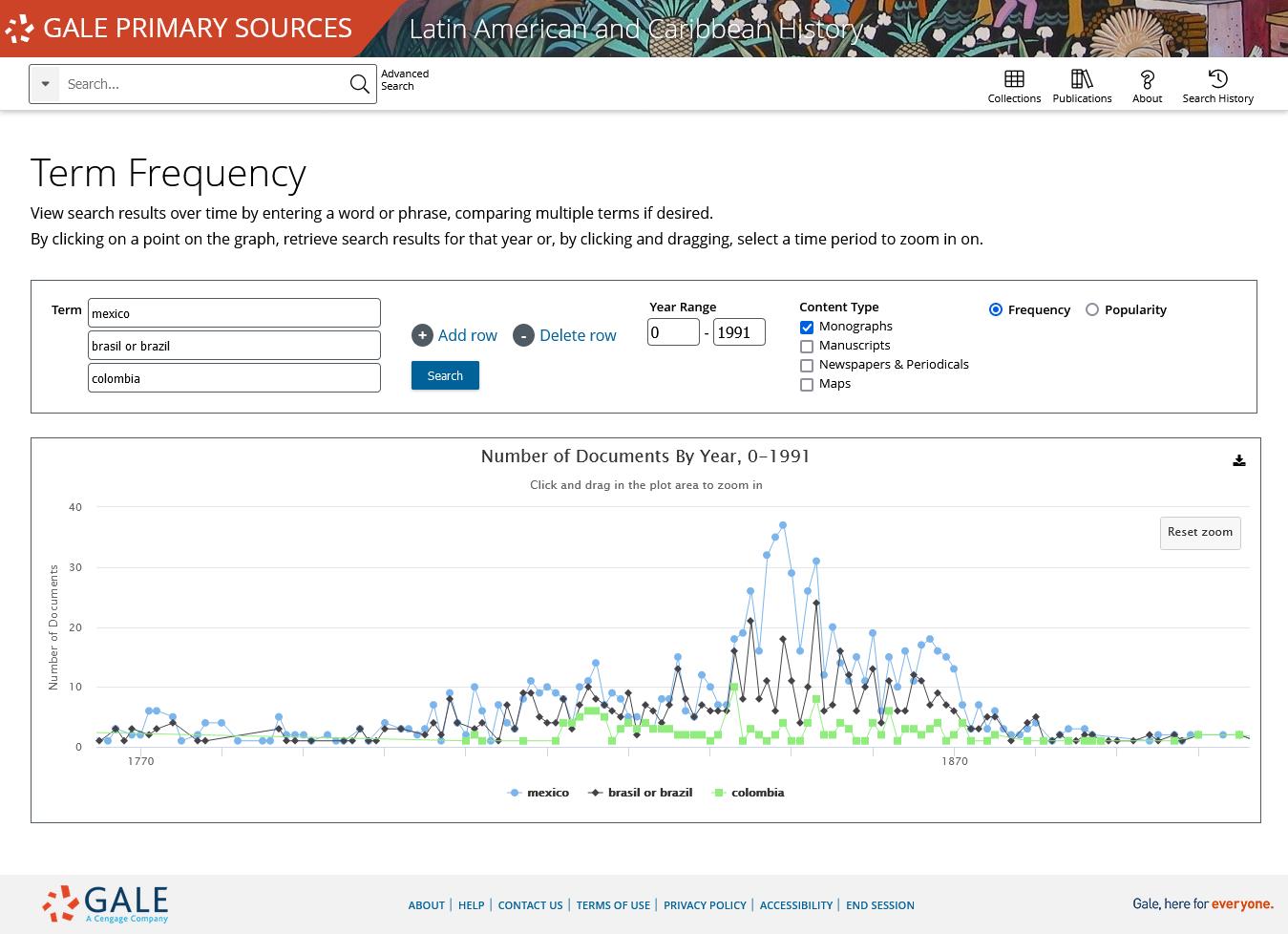The image size is (1288, 934).
Task: Open the Search History clock icon
Action: tap(1217, 78)
